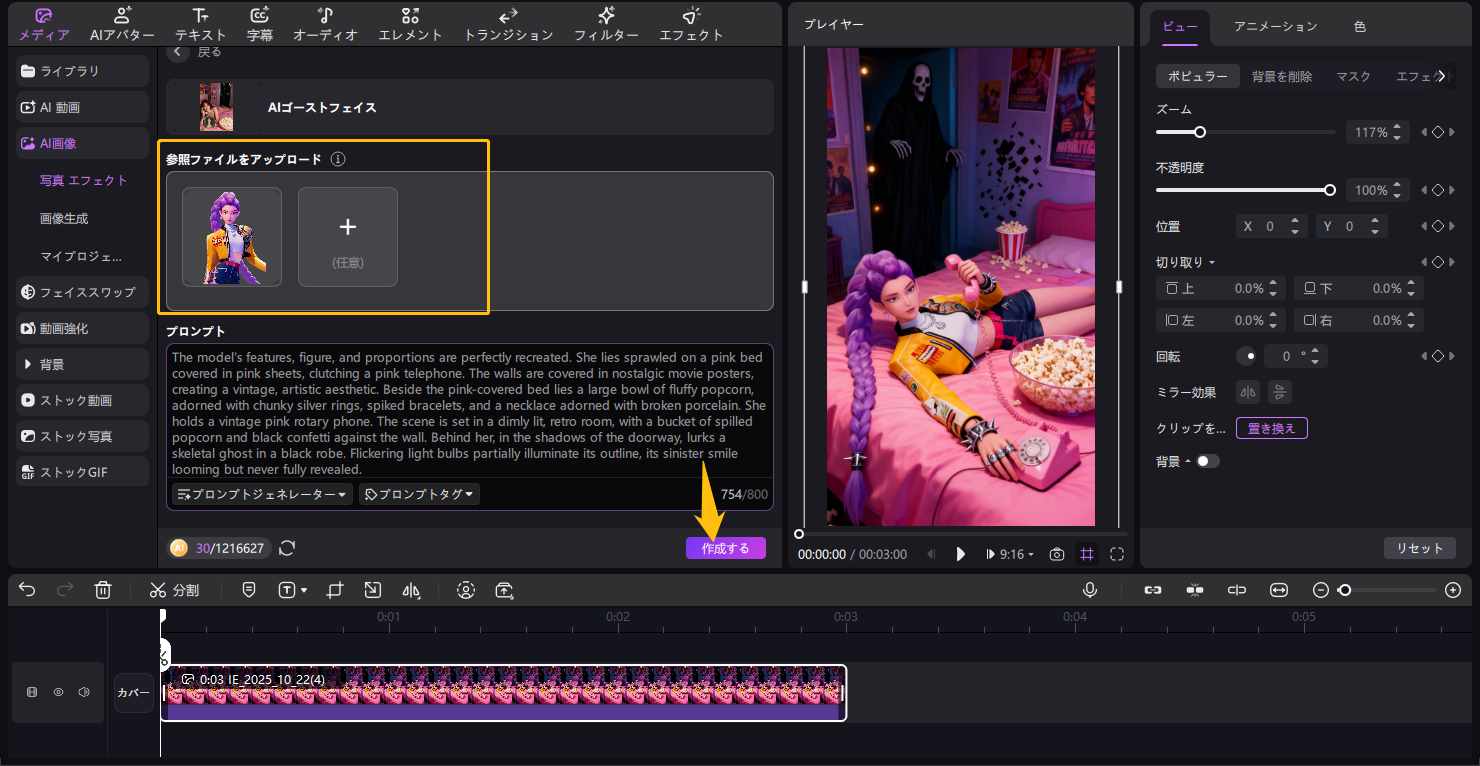
Task: Click the undo arrow icon
Action: (x=27, y=590)
